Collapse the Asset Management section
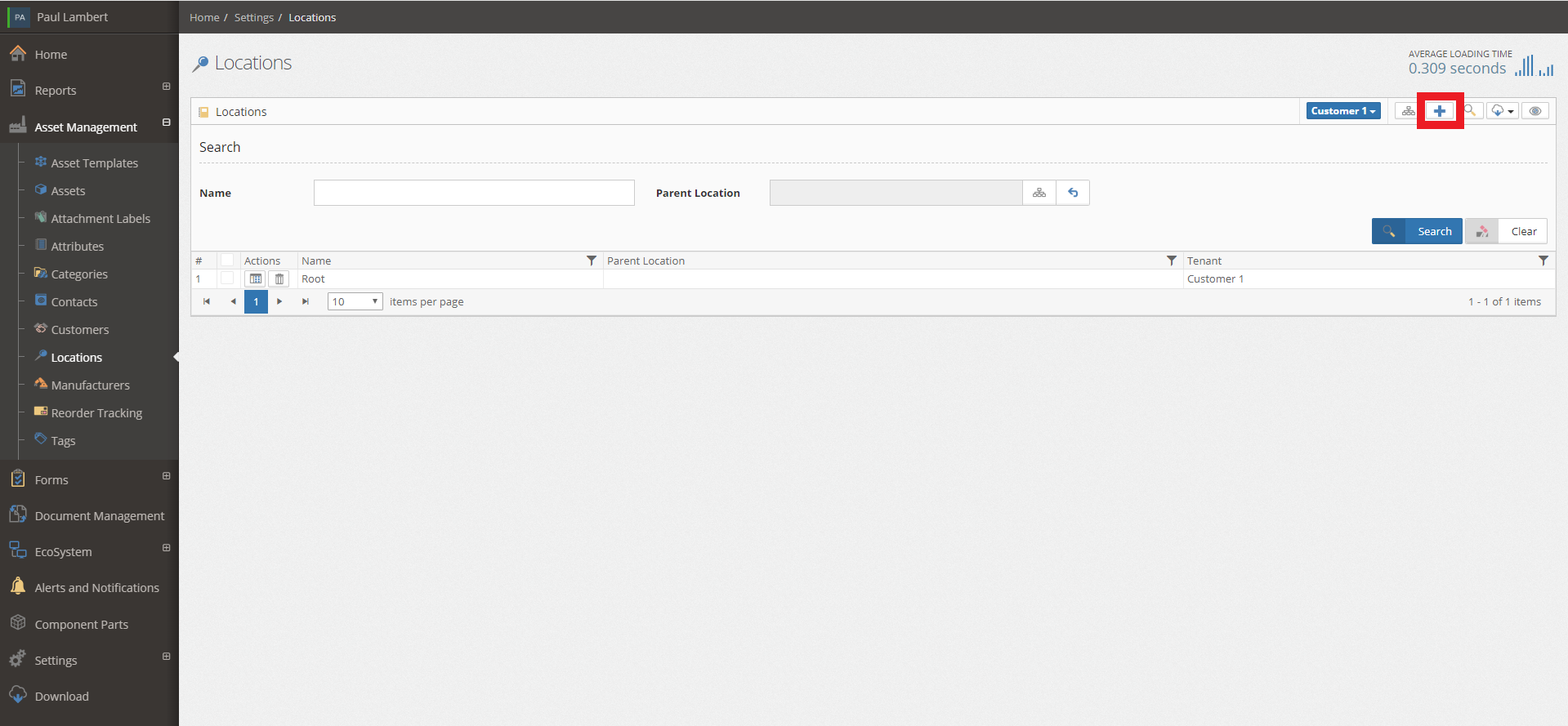1568x726 pixels. pyautogui.click(x=167, y=122)
